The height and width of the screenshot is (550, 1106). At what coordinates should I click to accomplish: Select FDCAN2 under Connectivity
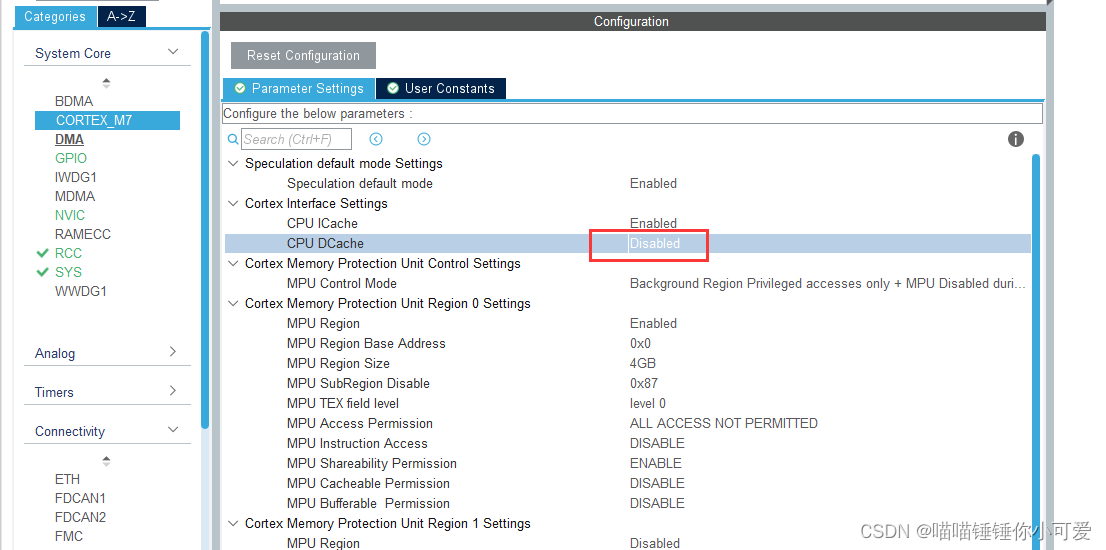(x=80, y=518)
